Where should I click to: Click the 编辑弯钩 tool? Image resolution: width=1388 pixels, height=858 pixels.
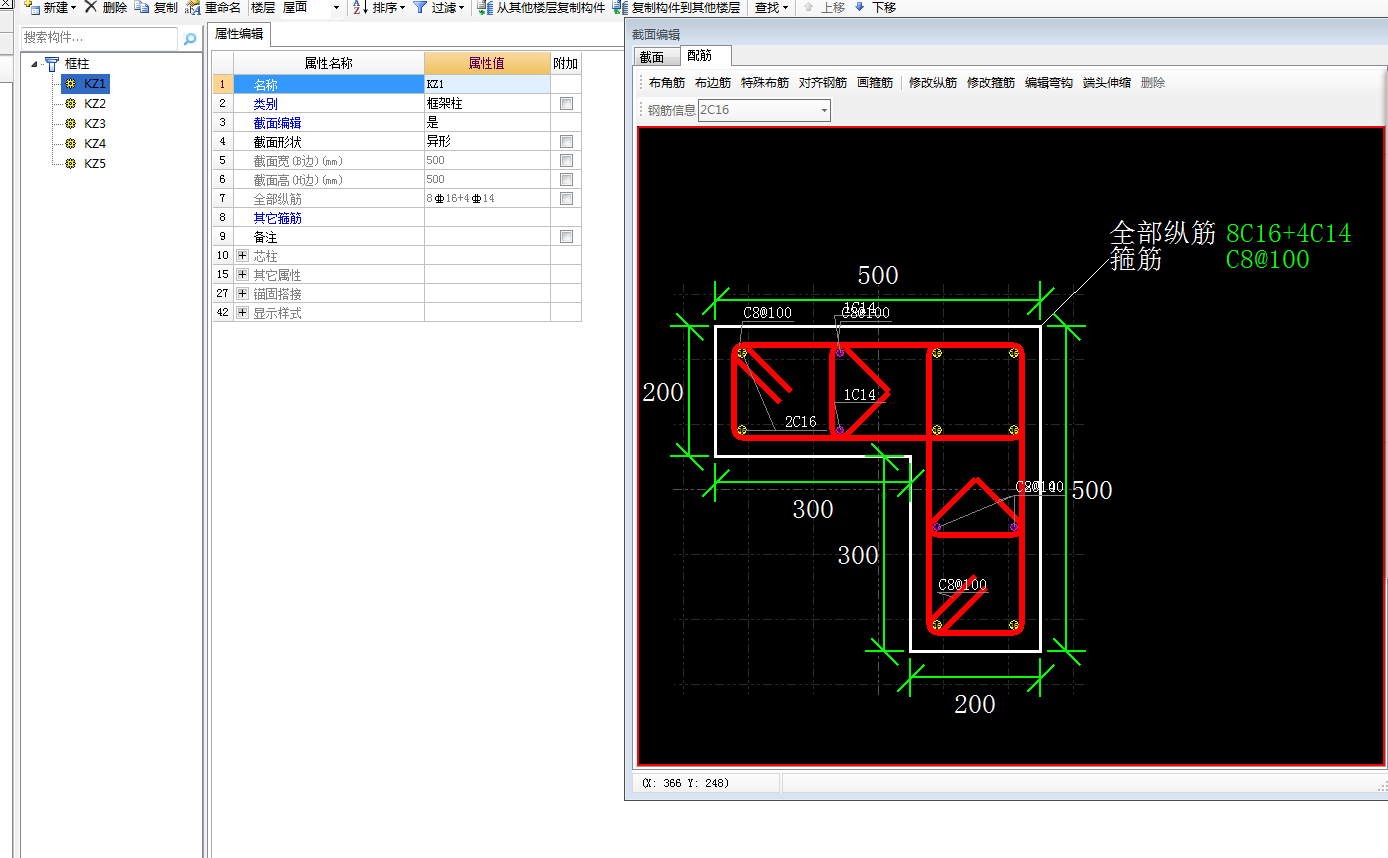tap(1049, 83)
